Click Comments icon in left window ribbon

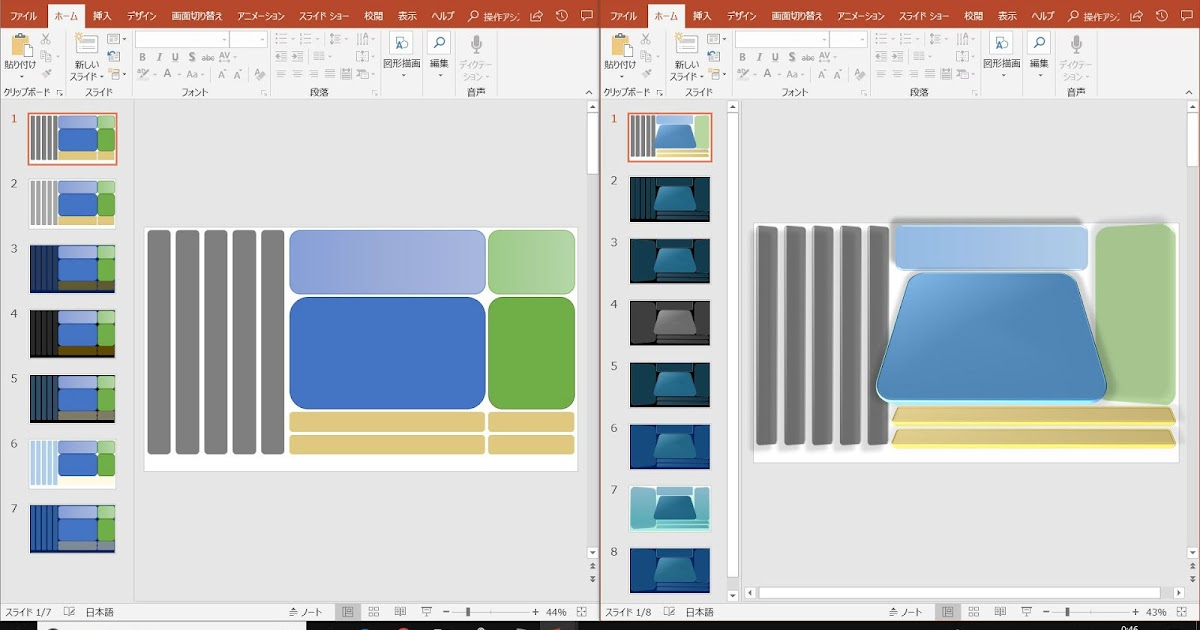(x=587, y=16)
